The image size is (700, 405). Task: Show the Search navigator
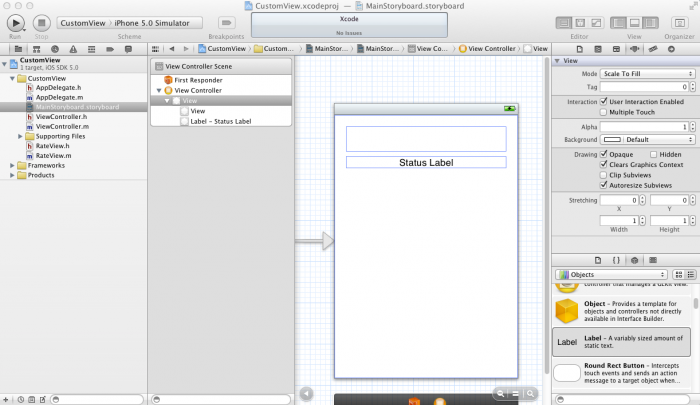(x=55, y=49)
